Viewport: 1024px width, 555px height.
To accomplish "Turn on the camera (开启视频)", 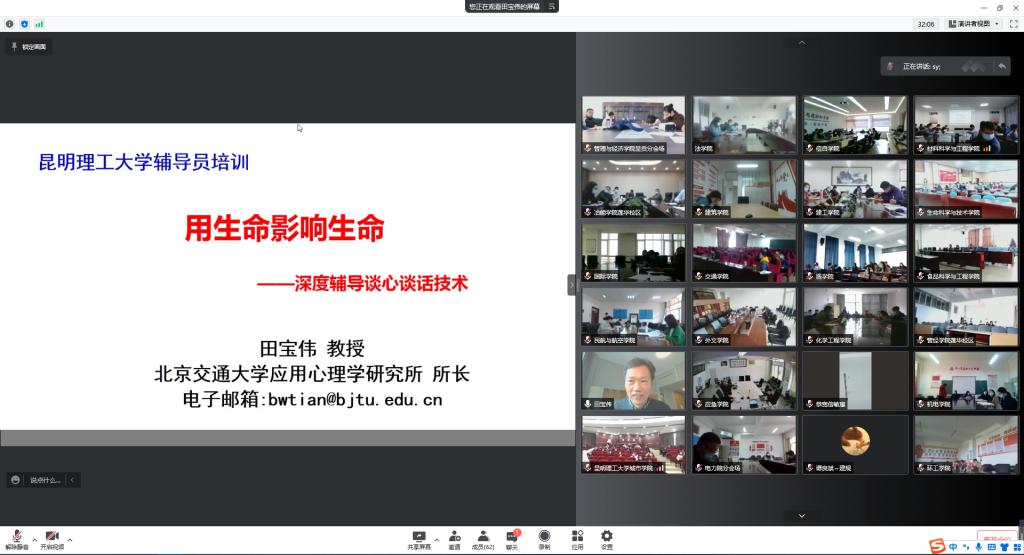I will click(52, 537).
